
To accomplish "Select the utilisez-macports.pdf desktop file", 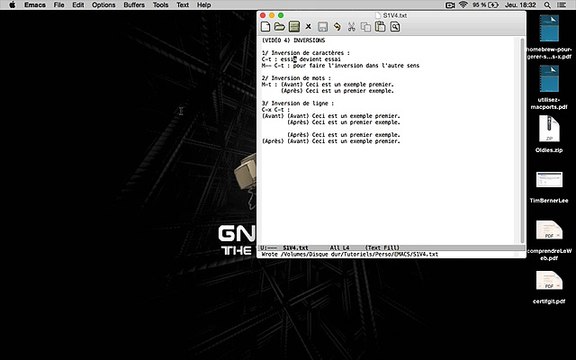I will [549, 87].
